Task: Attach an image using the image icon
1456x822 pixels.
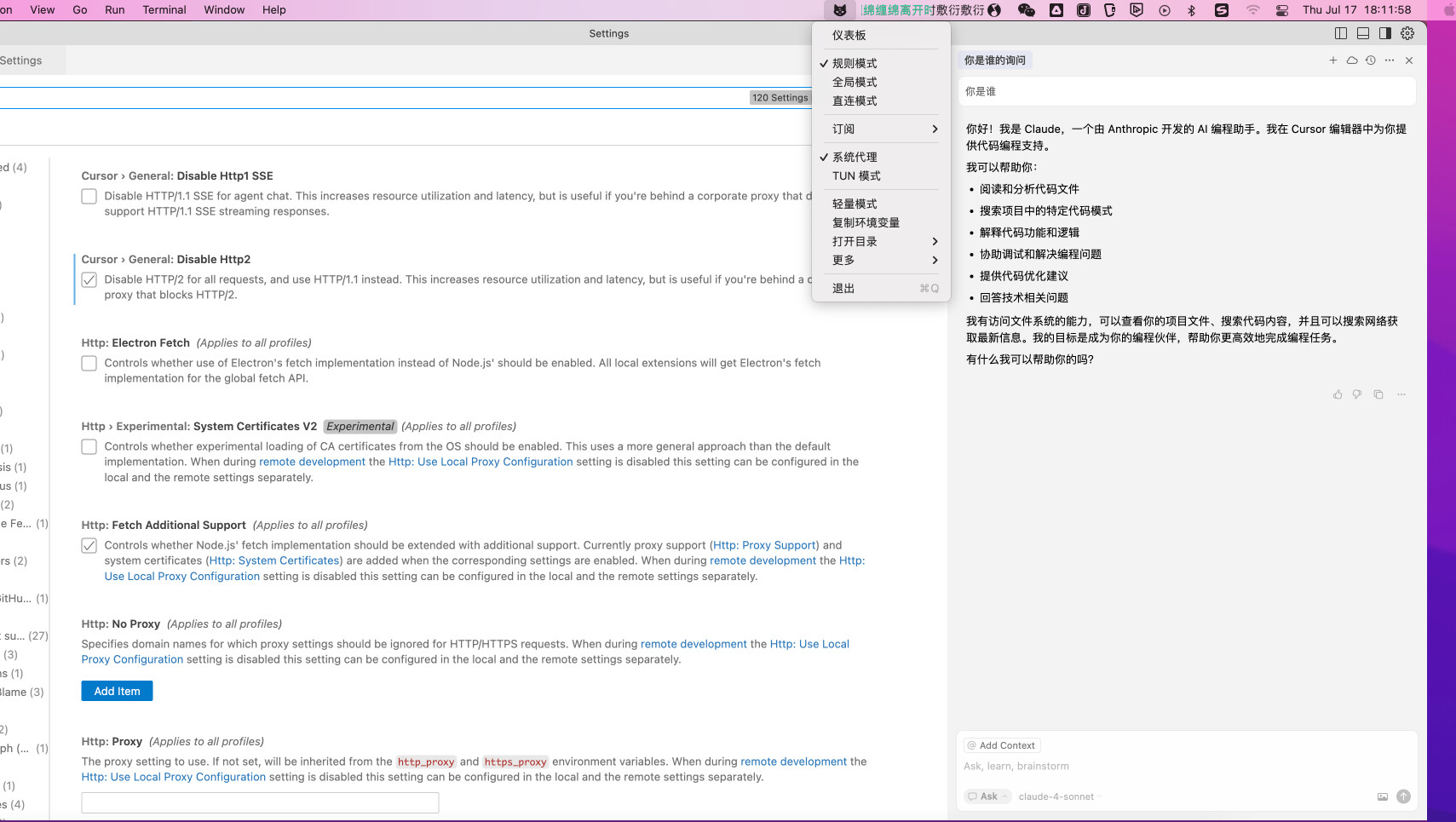Action: coord(1383,796)
